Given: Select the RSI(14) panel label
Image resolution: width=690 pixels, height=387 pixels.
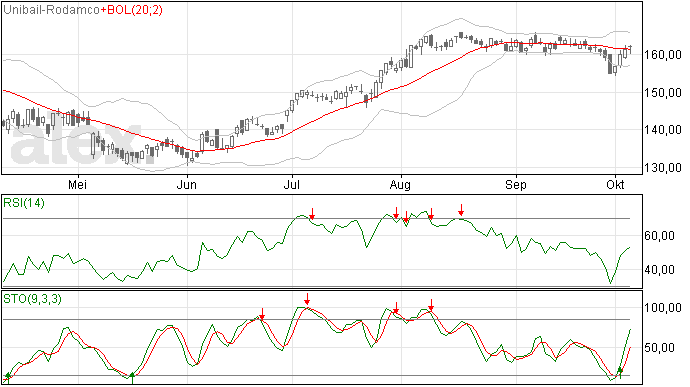Looking at the screenshot, I should click(24, 203).
